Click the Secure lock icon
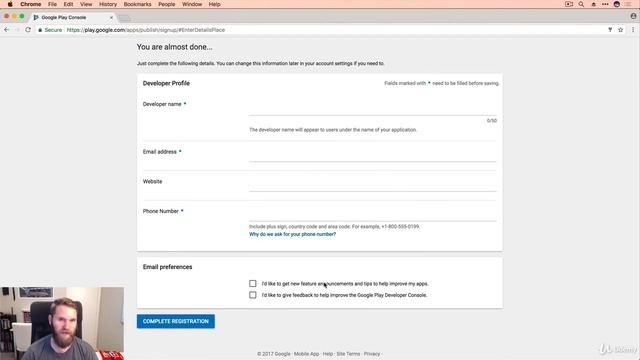Screen dimensions: 640x360 click(x=40, y=30)
